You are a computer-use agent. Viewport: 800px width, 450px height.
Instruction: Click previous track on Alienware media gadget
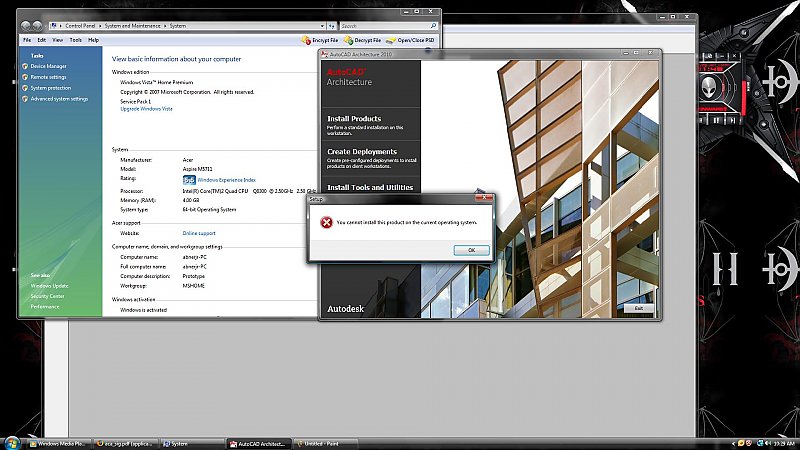coord(703,120)
